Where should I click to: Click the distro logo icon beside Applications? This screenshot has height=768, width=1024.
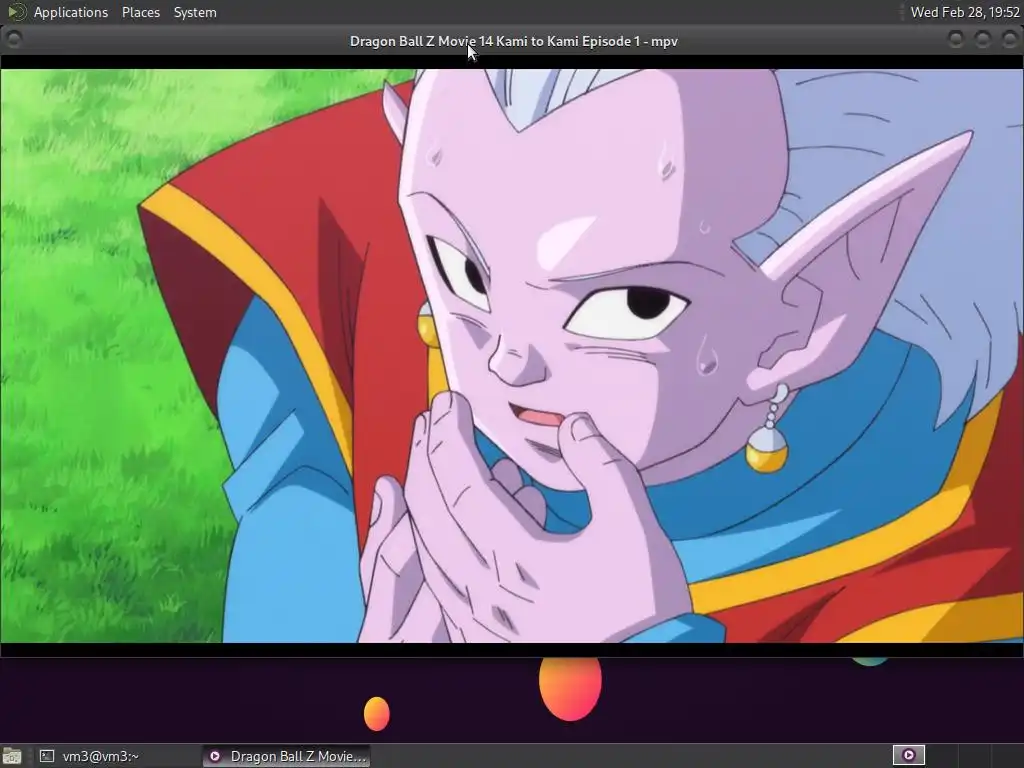16,12
